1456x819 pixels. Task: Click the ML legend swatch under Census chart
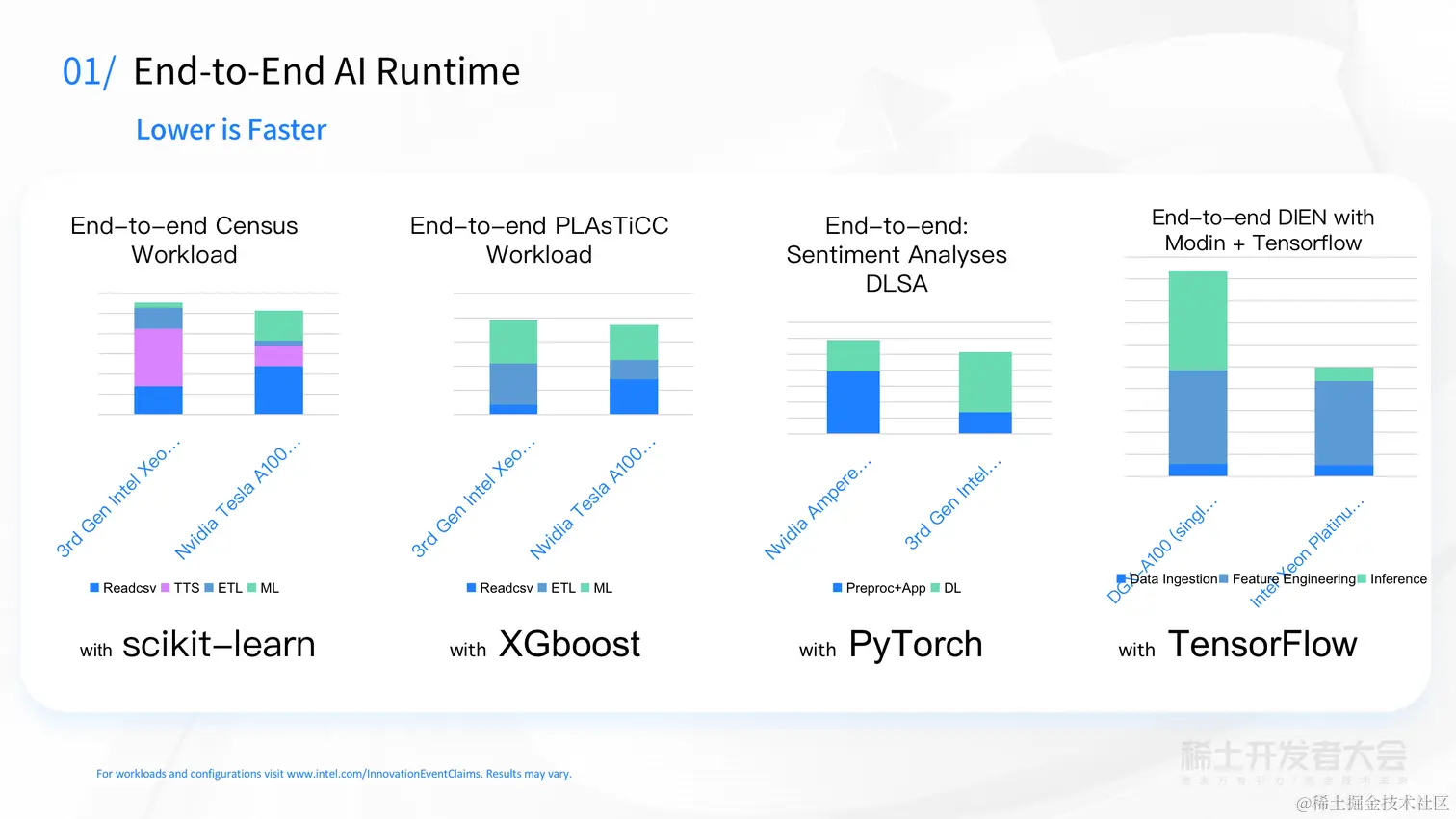click(251, 588)
